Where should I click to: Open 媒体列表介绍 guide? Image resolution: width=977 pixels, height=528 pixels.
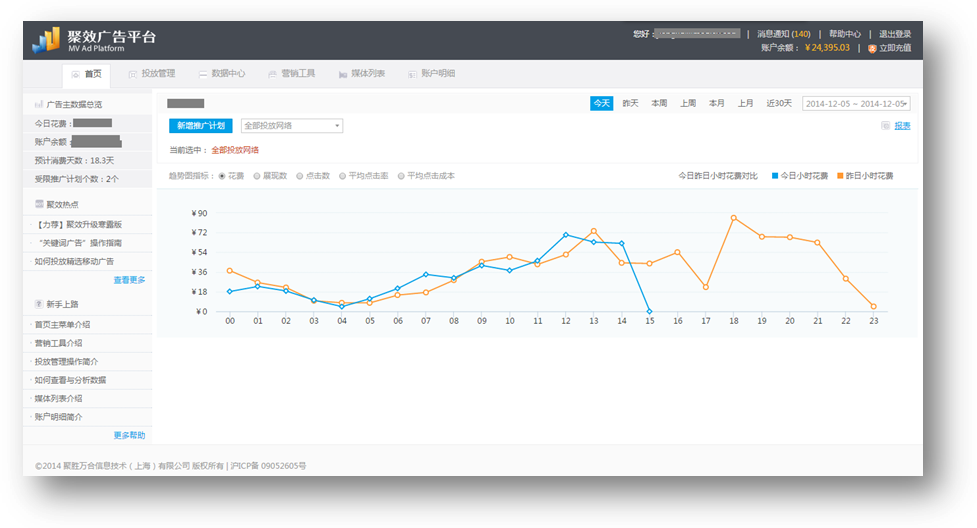[59, 398]
